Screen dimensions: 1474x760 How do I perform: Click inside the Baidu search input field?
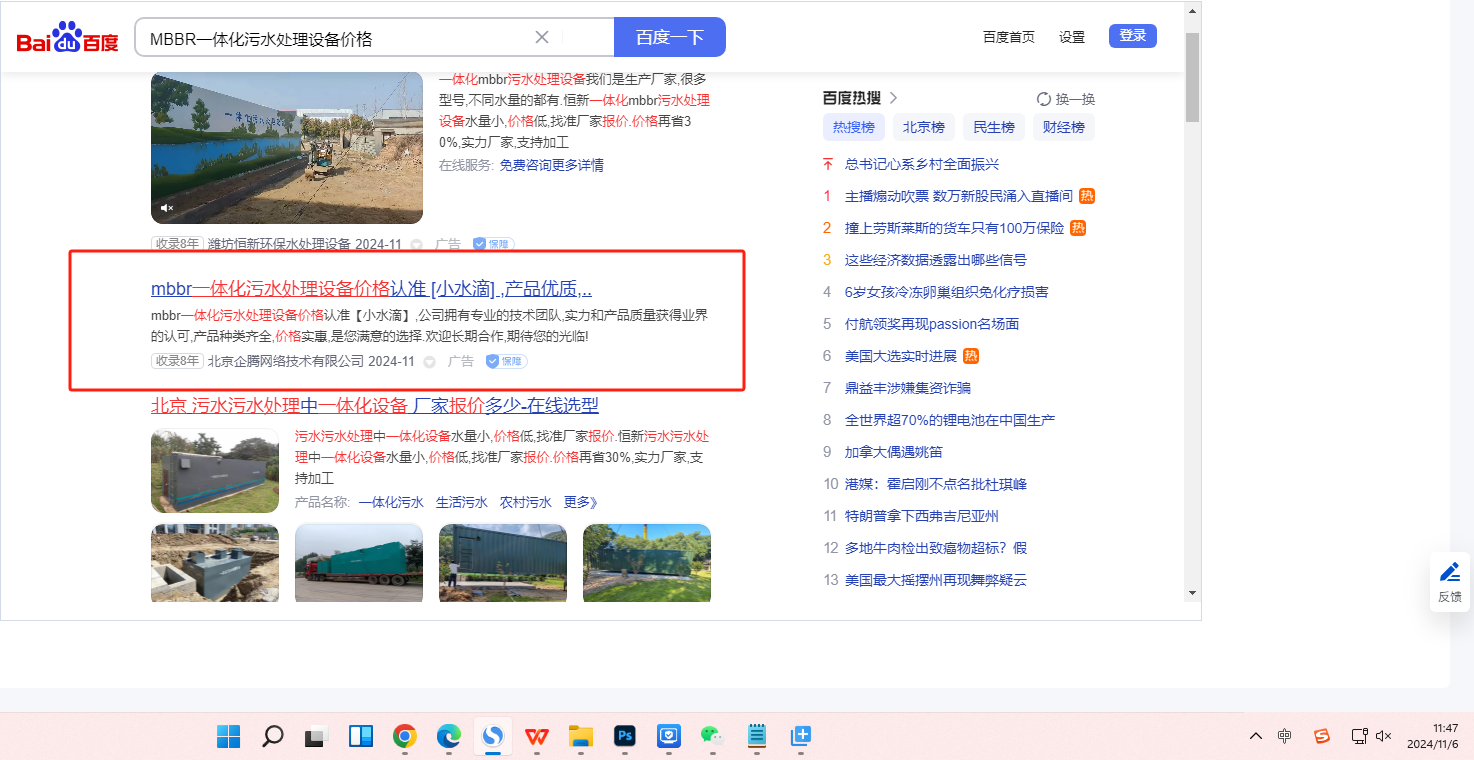point(340,38)
